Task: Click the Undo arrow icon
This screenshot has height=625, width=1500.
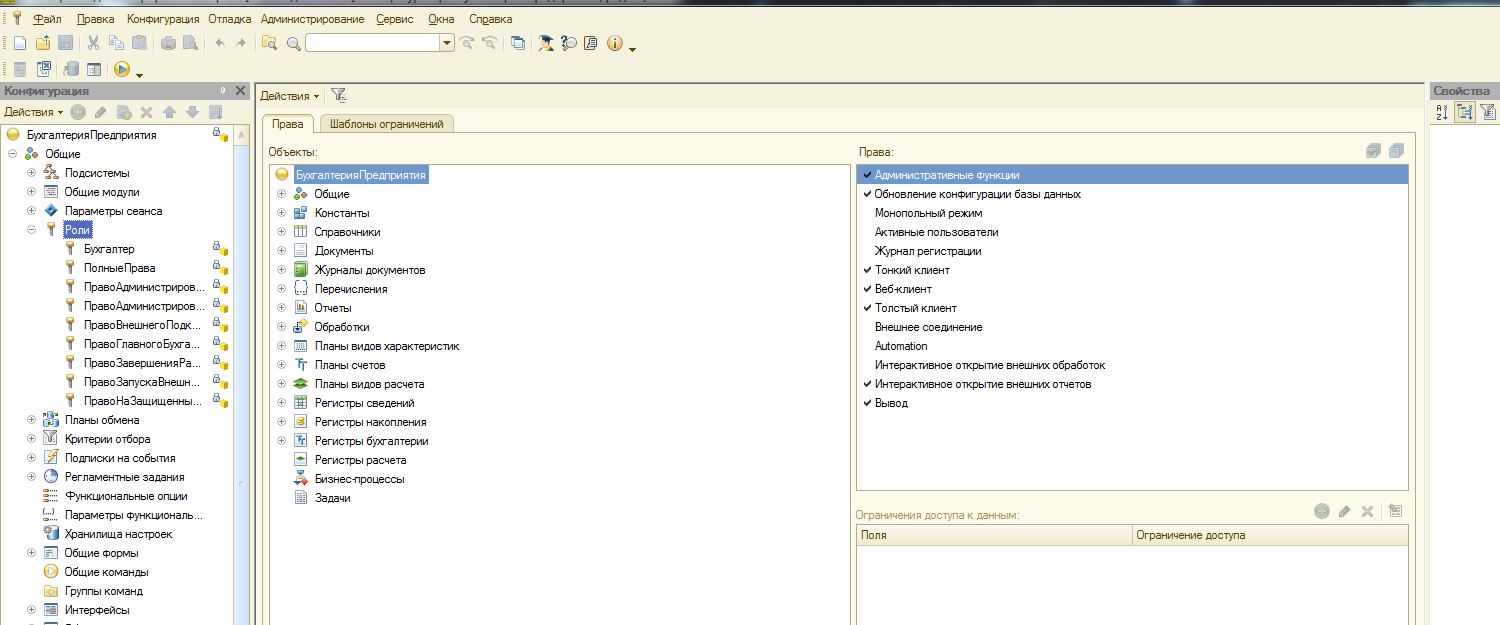Action: point(219,43)
